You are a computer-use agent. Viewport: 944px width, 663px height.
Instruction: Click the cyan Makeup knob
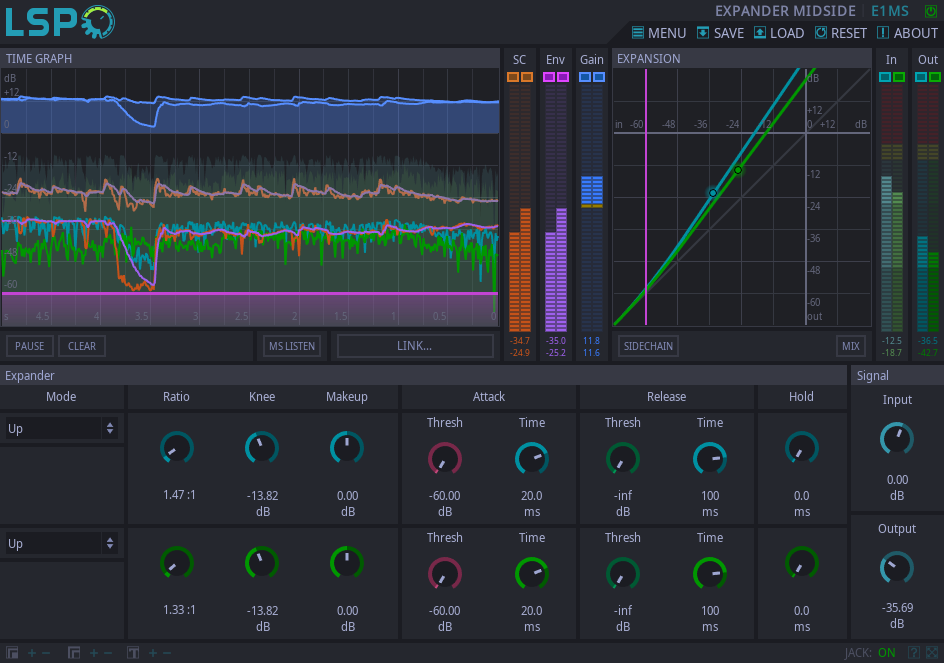pyautogui.click(x=347, y=449)
